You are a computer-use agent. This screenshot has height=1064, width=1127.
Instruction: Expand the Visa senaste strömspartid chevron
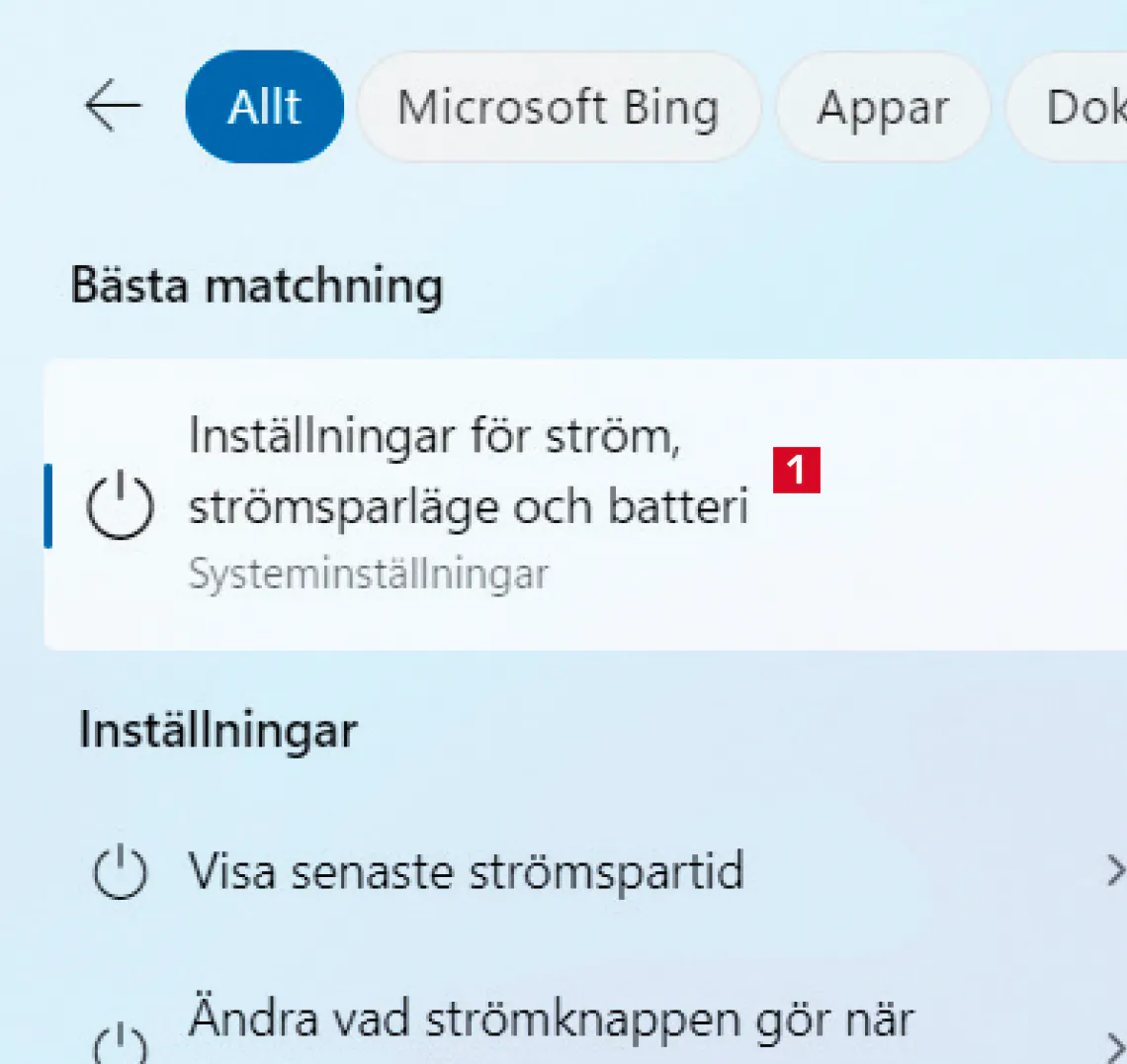coord(1114,871)
